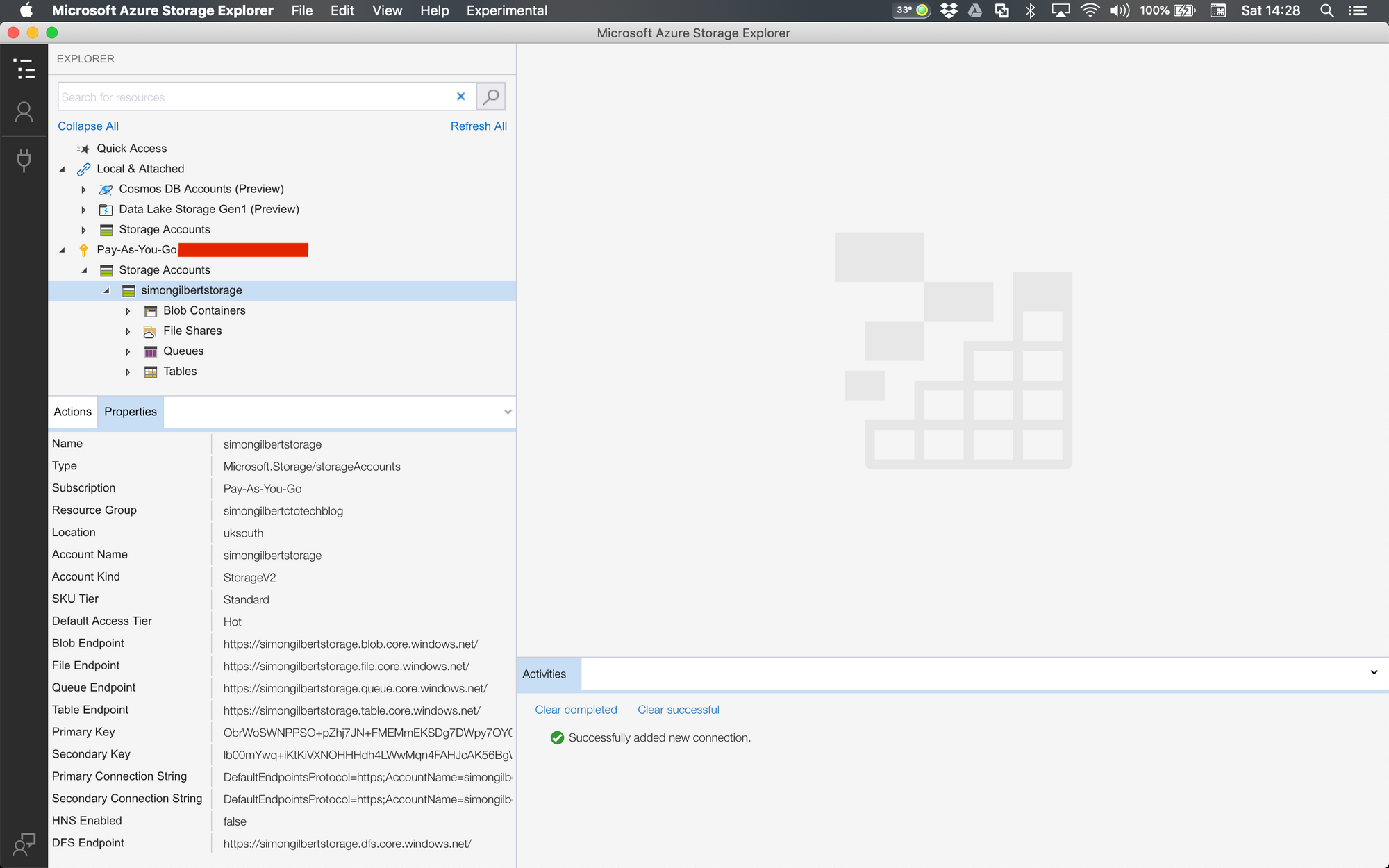Click Clear successful link
Image resolution: width=1389 pixels, height=868 pixels.
coord(679,710)
